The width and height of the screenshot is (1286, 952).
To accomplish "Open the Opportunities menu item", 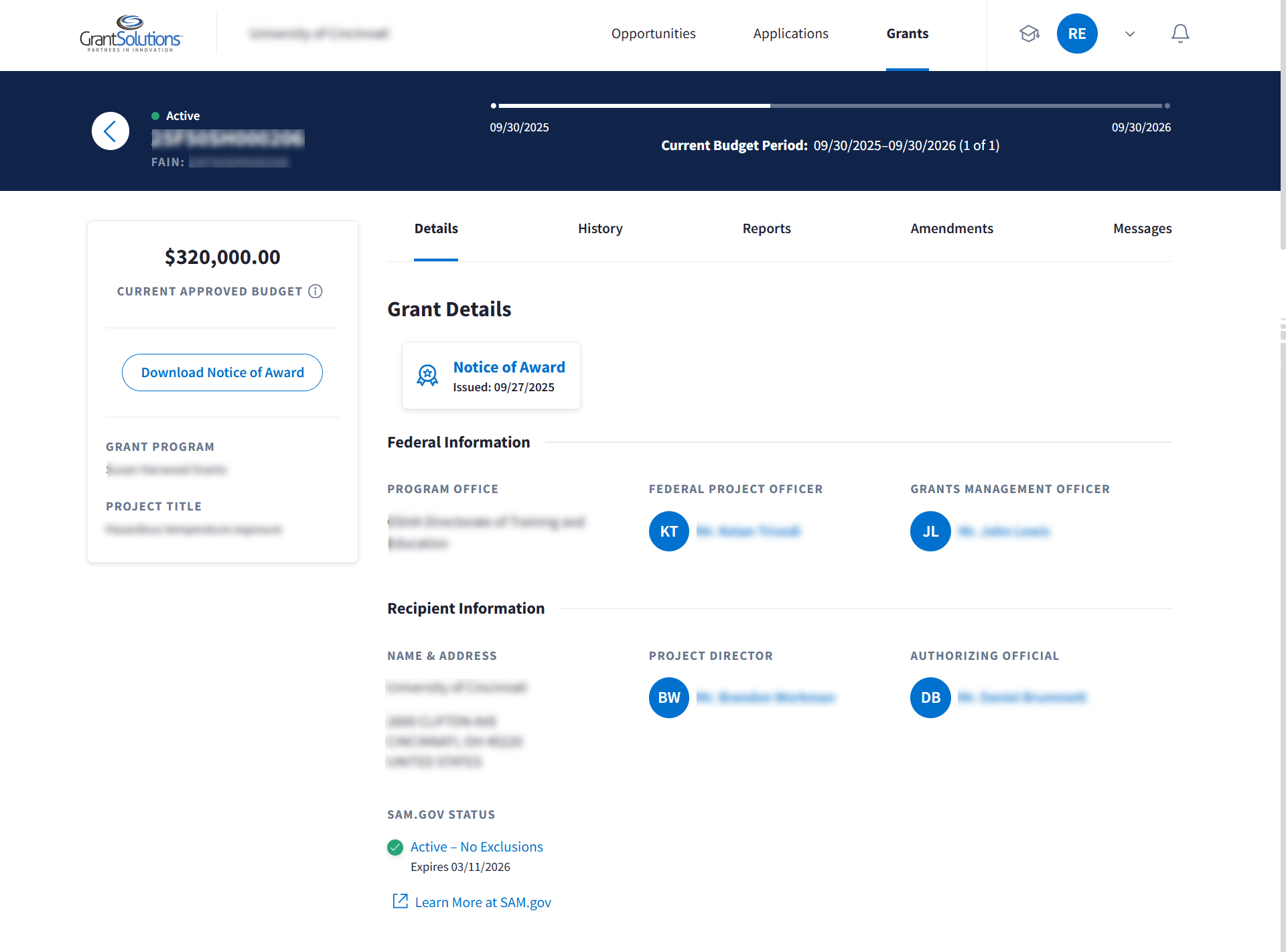I will 653,33.
